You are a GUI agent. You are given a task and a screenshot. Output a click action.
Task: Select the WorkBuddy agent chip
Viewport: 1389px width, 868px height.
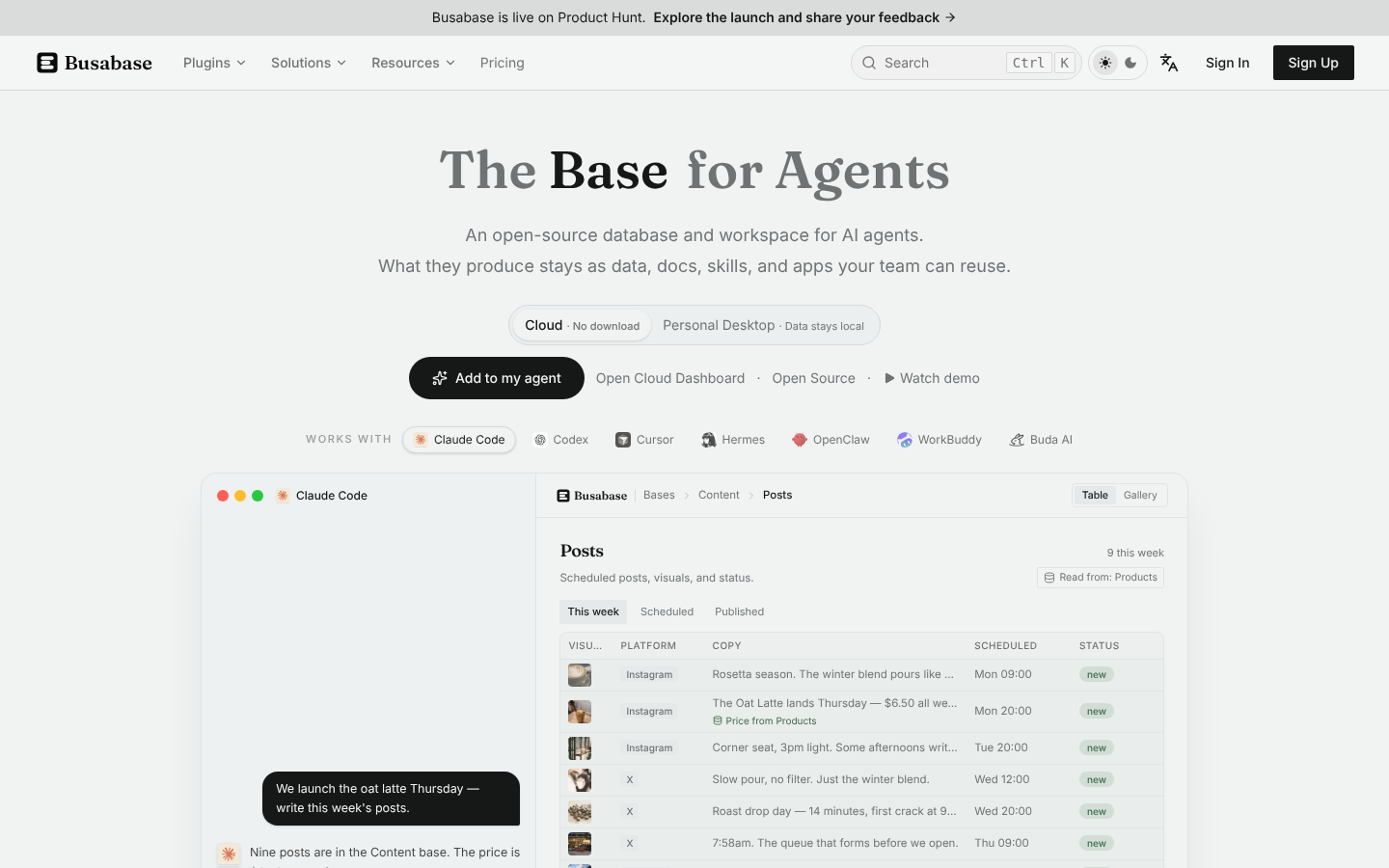tap(940, 440)
